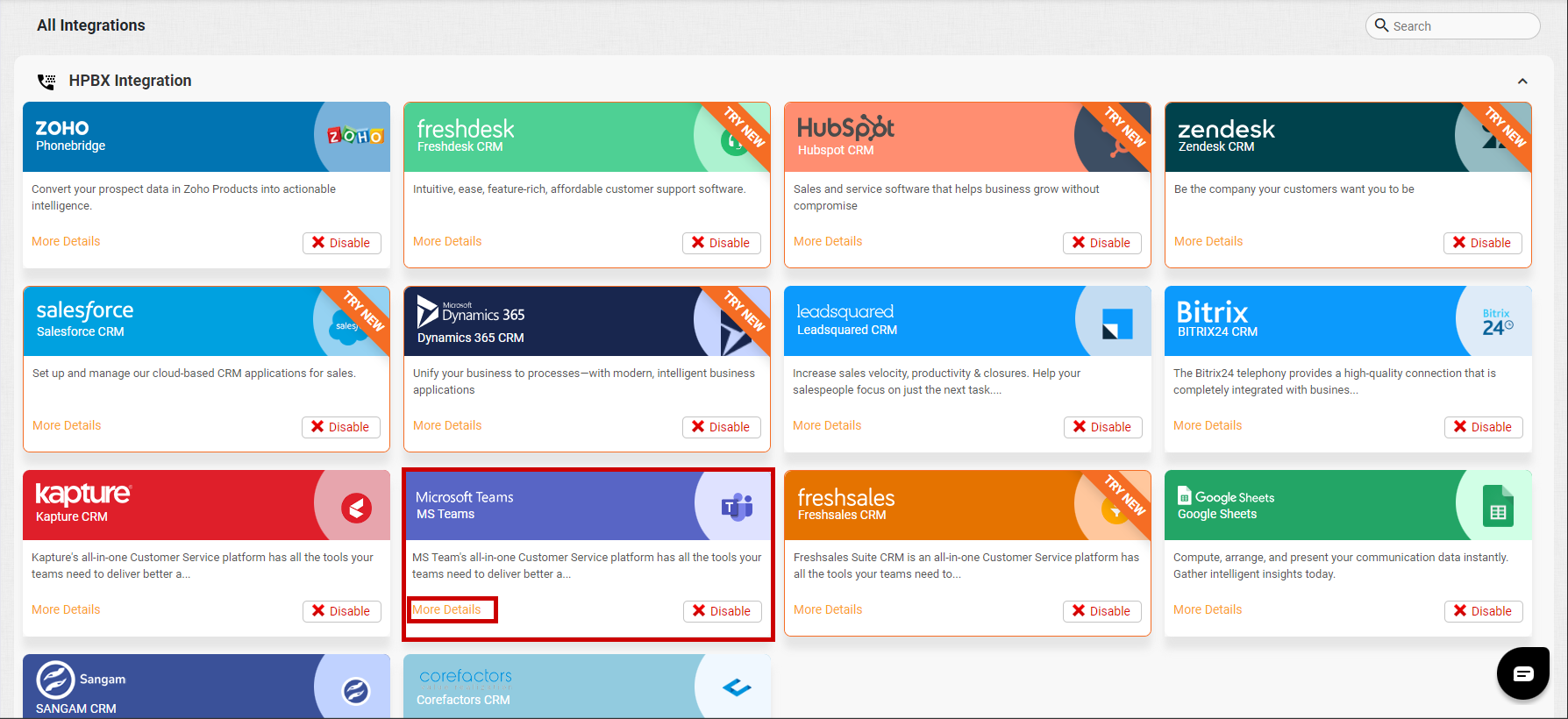Disable the Zoho Phonebridge integration

click(342, 243)
